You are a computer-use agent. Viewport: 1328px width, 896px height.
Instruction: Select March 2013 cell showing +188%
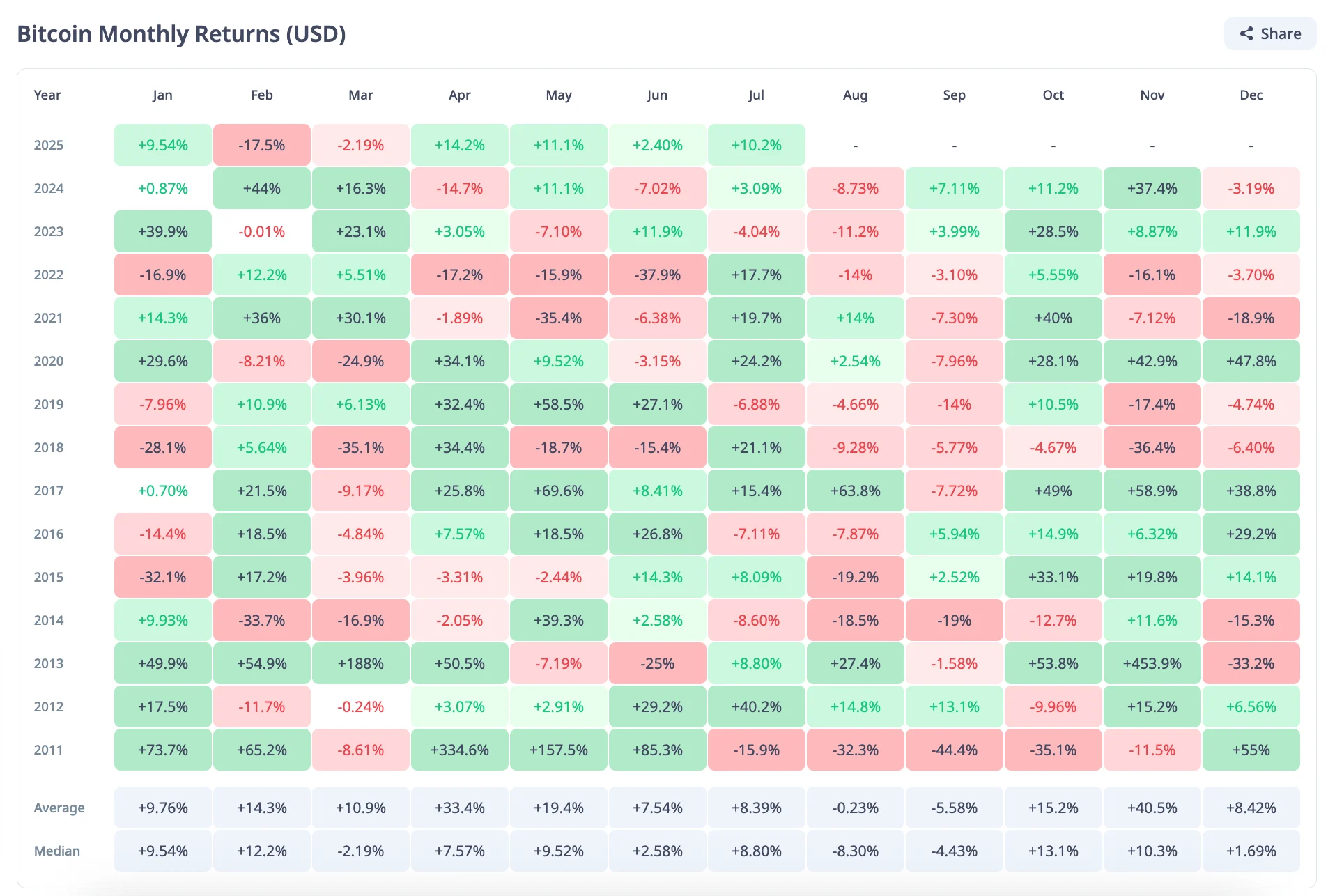click(360, 664)
